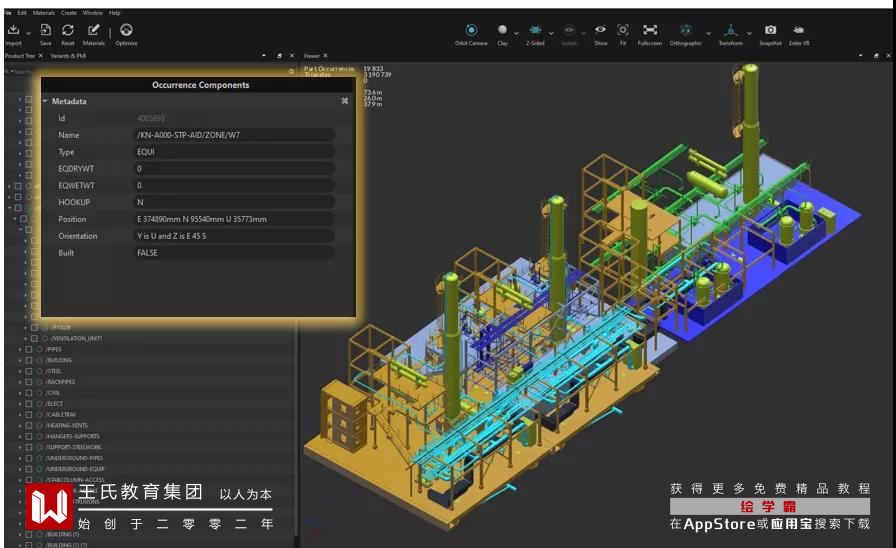Open the Edit menu
The image size is (896, 548).
click(22, 13)
